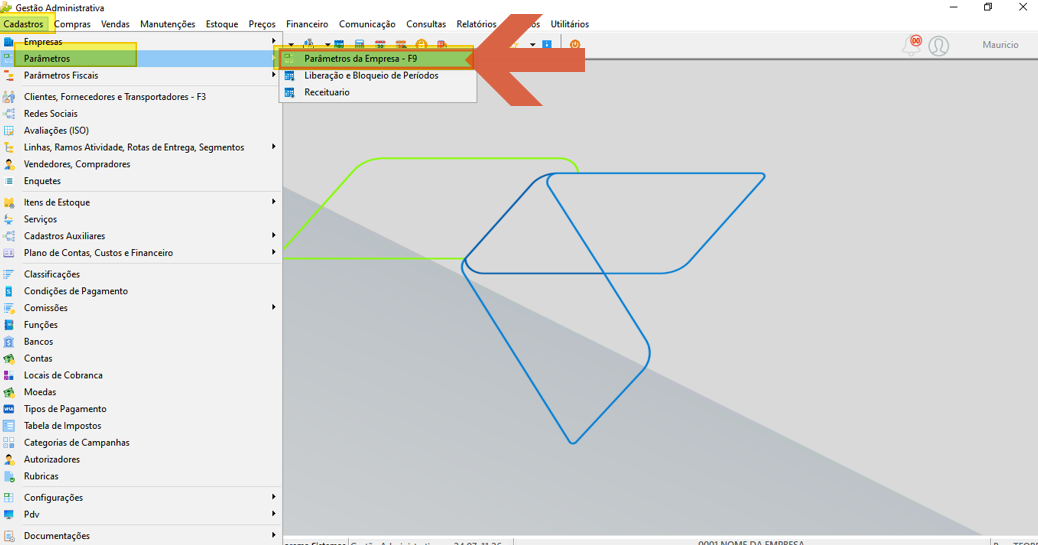The width and height of the screenshot is (1038, 545).
Task: Expand the Empresas submenu arrow
Action: tap(273, 41)
